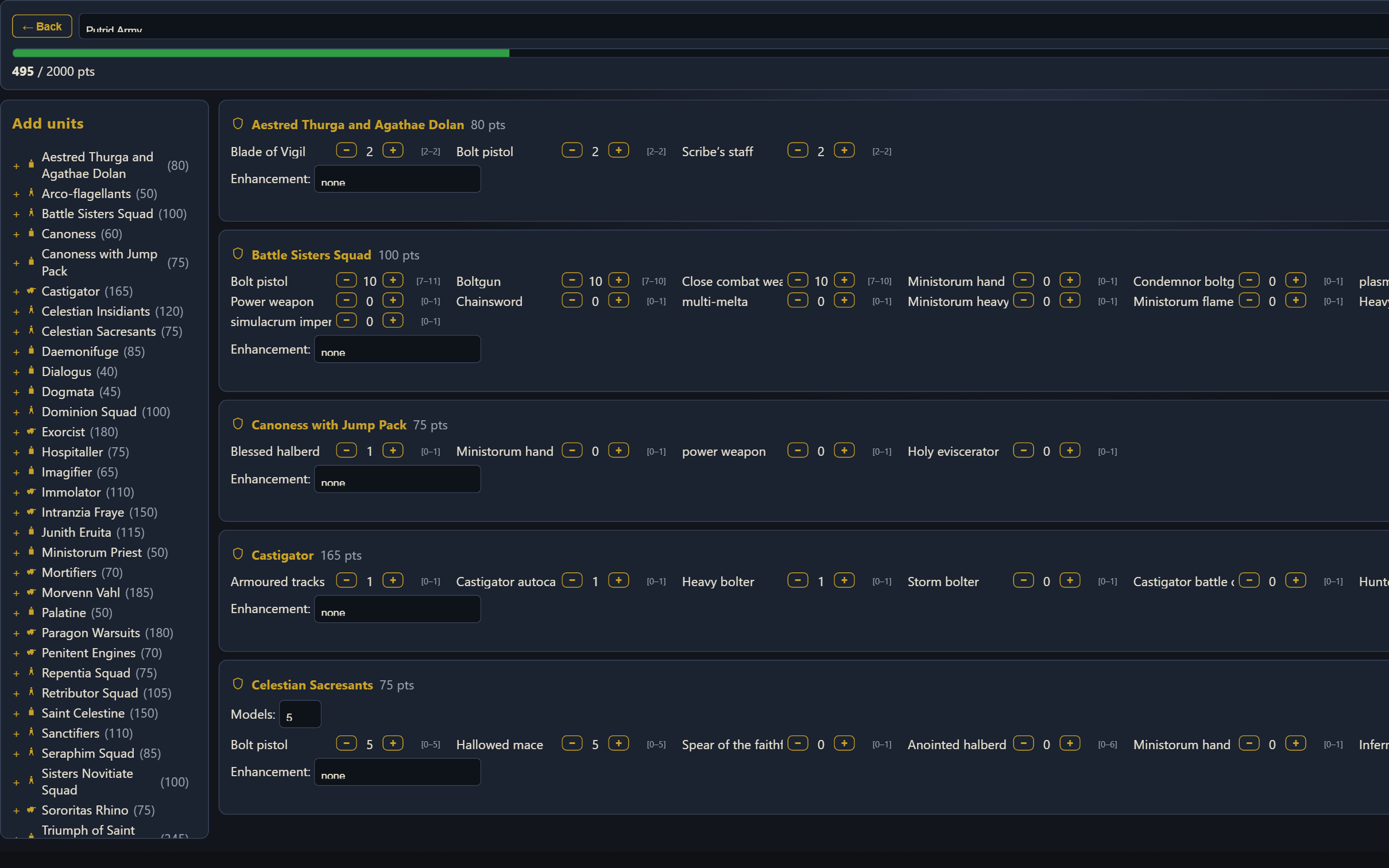Open Enhancement dropdown for Castigator
The image size is (1389, 868).
click(x=397, y=609)
